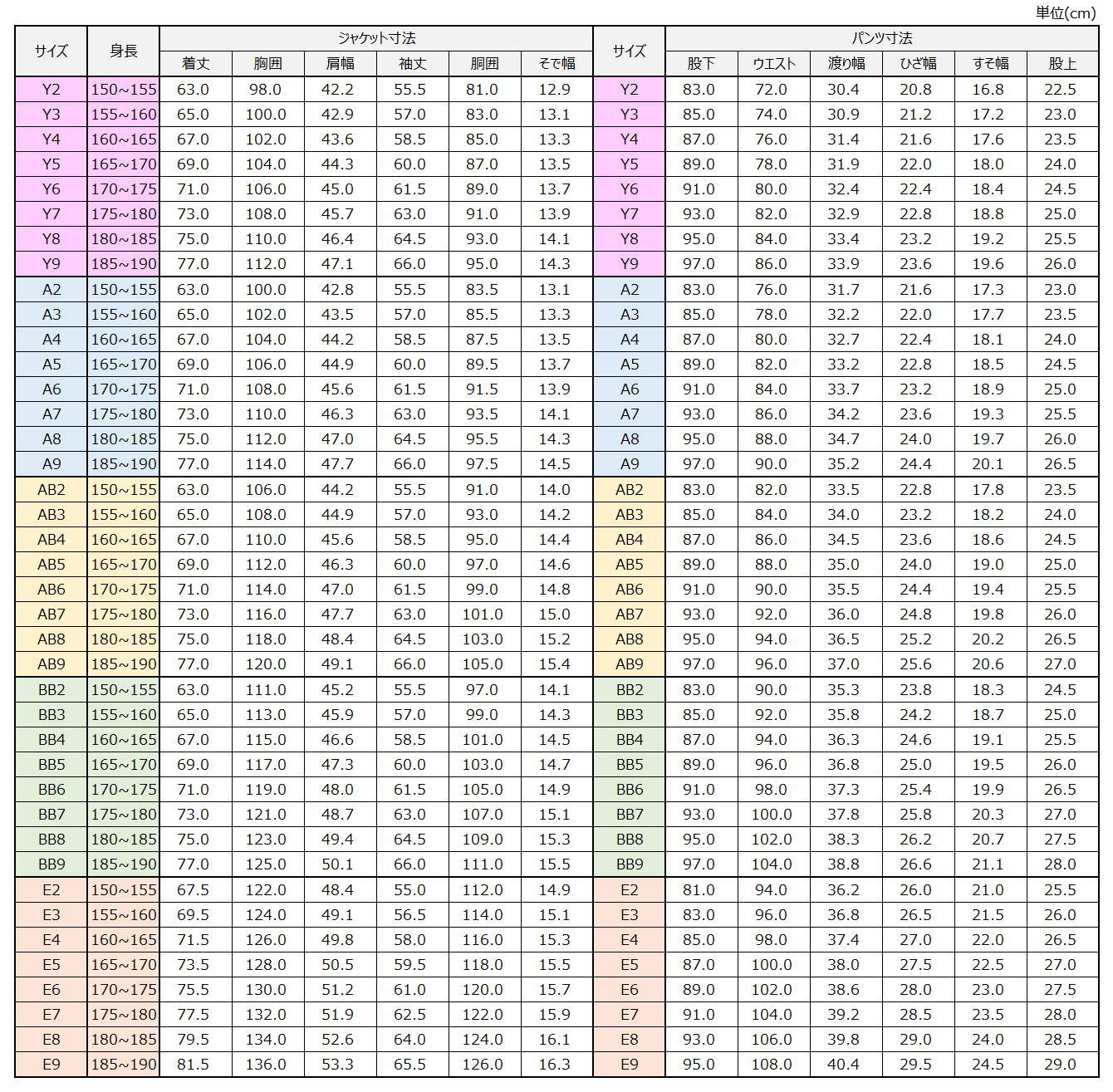Click the ジャケット寸法 header cell
The width and height of the screenshot is (1113, 1092).
pyautogui.click(x=376, y=38)
